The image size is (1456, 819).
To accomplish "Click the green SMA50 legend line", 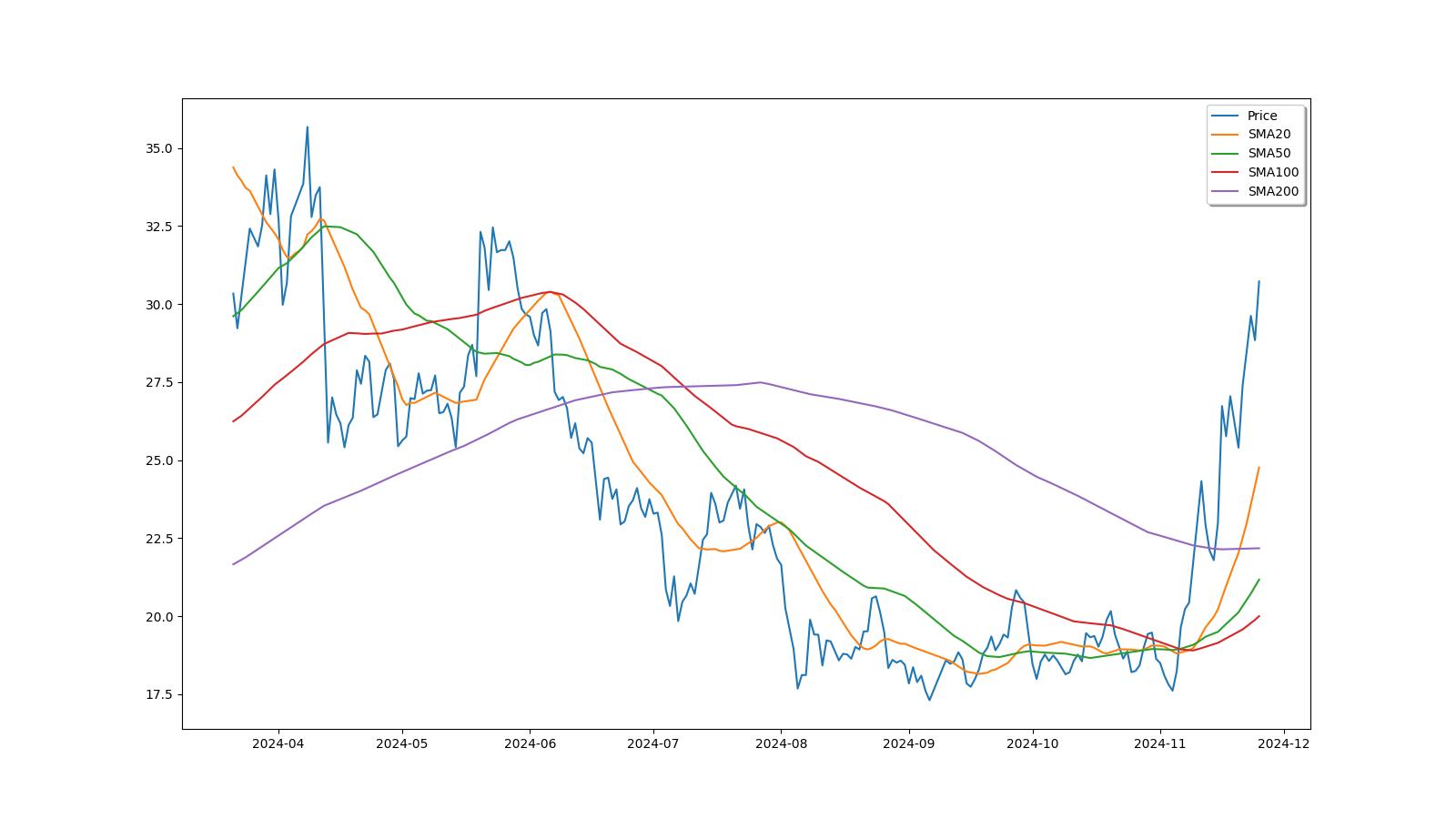I will (1226, 154).
